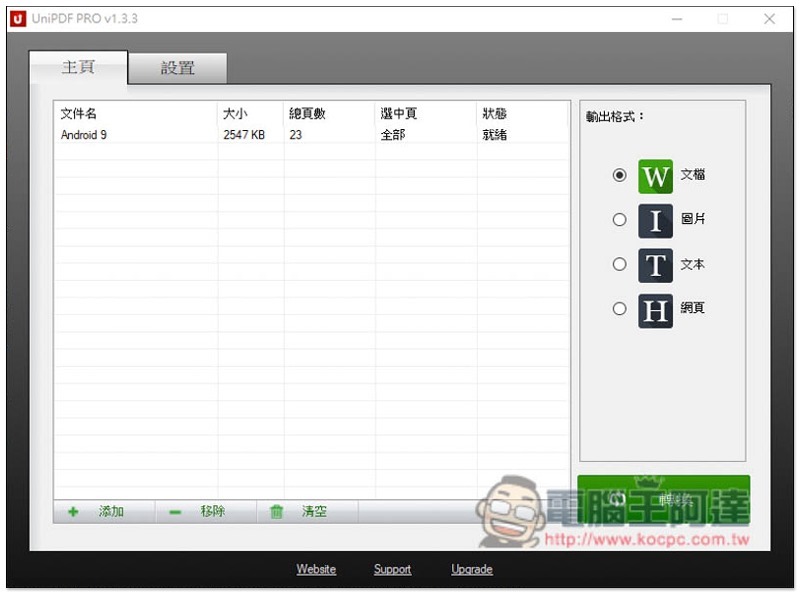800x595 pixels.
Task: Switch to the 主頁 tab
Action: pos(78,67)
